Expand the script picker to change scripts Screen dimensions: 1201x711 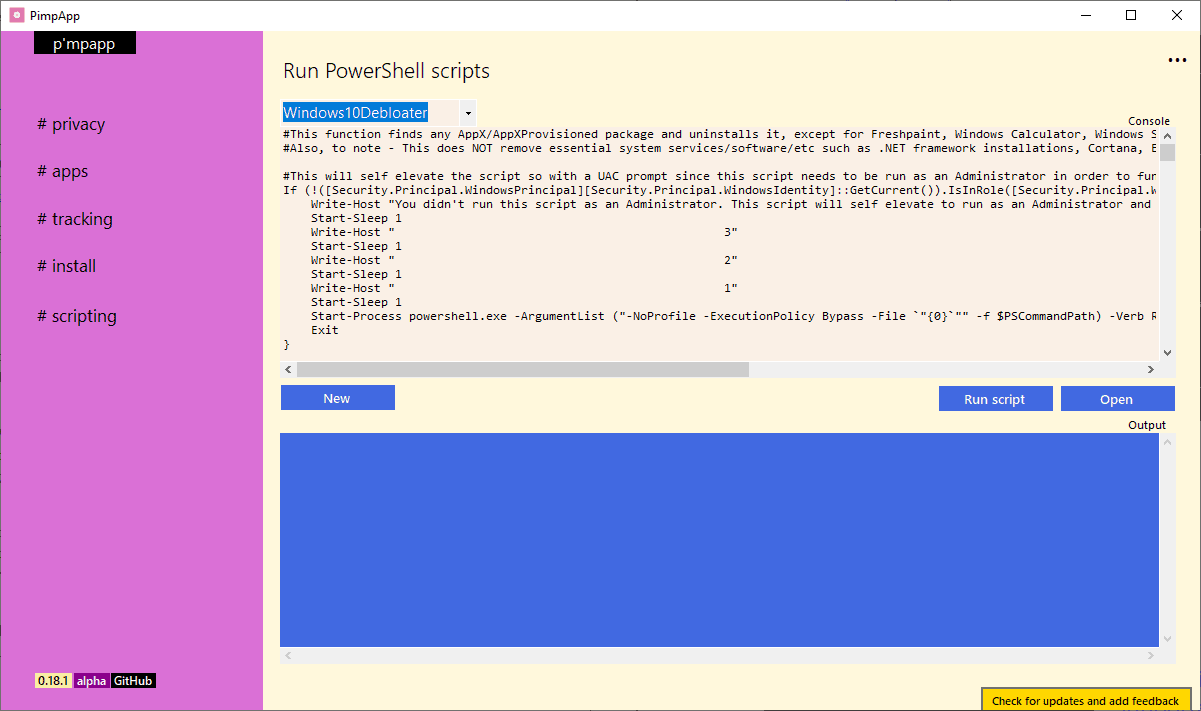tap(467, 113)
